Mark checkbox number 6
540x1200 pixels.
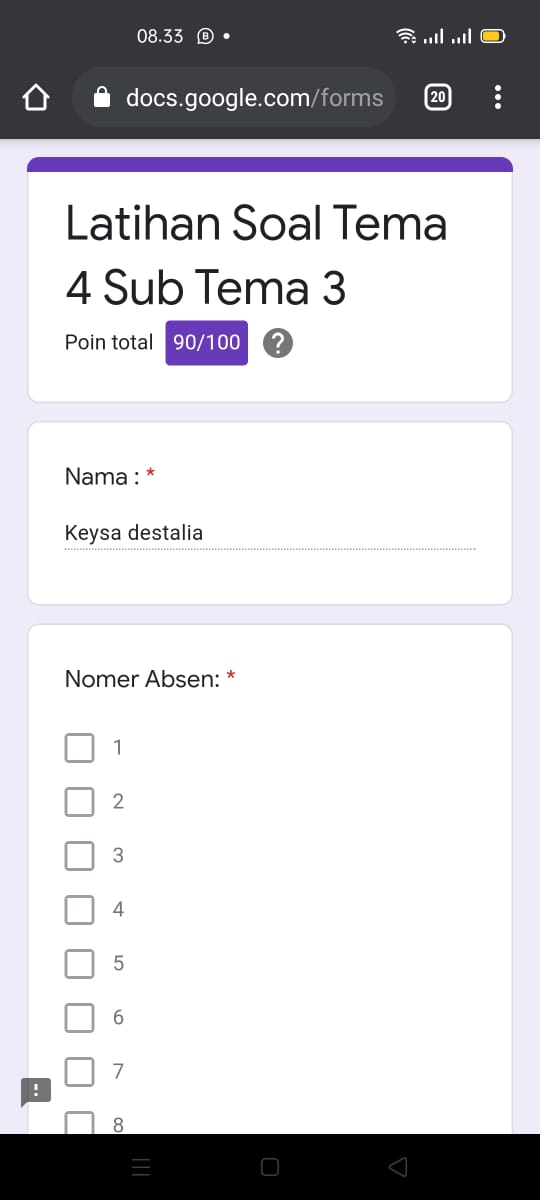(80, 1017)
